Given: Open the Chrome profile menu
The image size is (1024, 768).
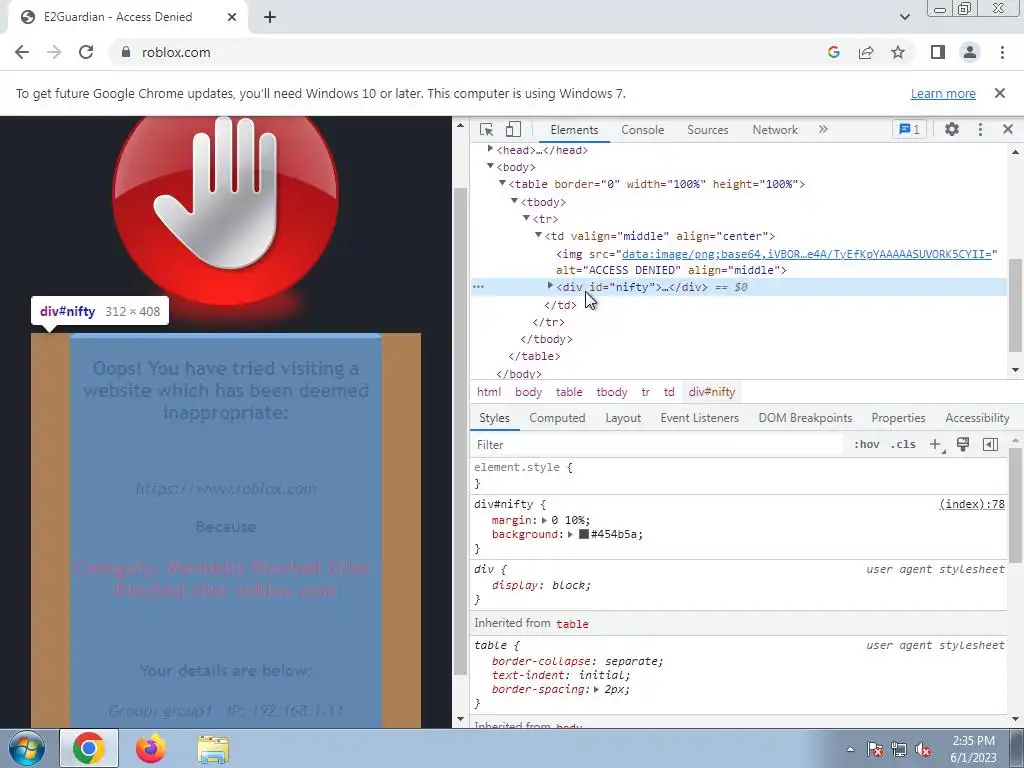Looking at the screenshot, I should (970, 52).
